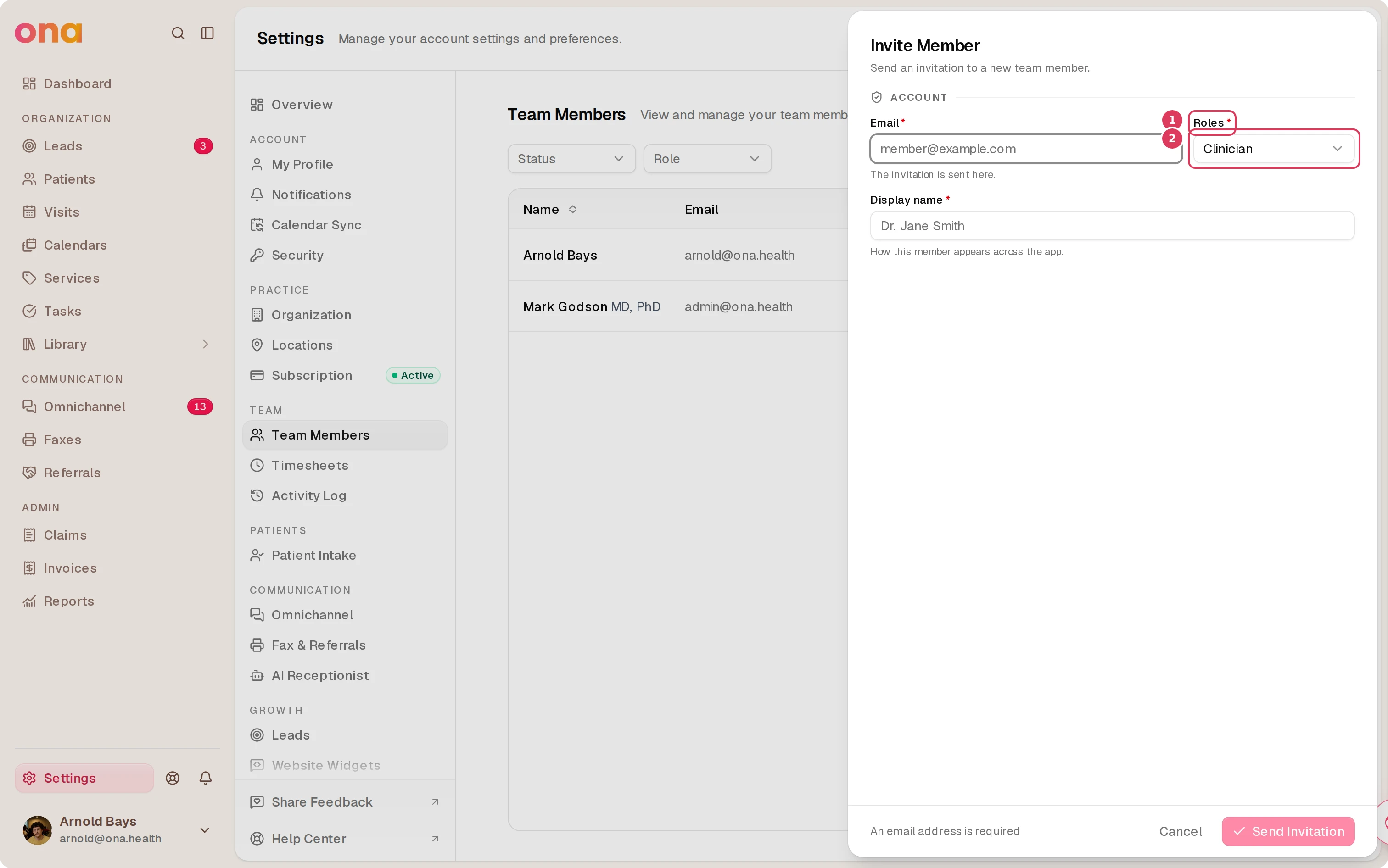Viewport: 1388px width, 868px height.
Task: Open notifications bell in bottom sidebar
Action: click(205, 778)
